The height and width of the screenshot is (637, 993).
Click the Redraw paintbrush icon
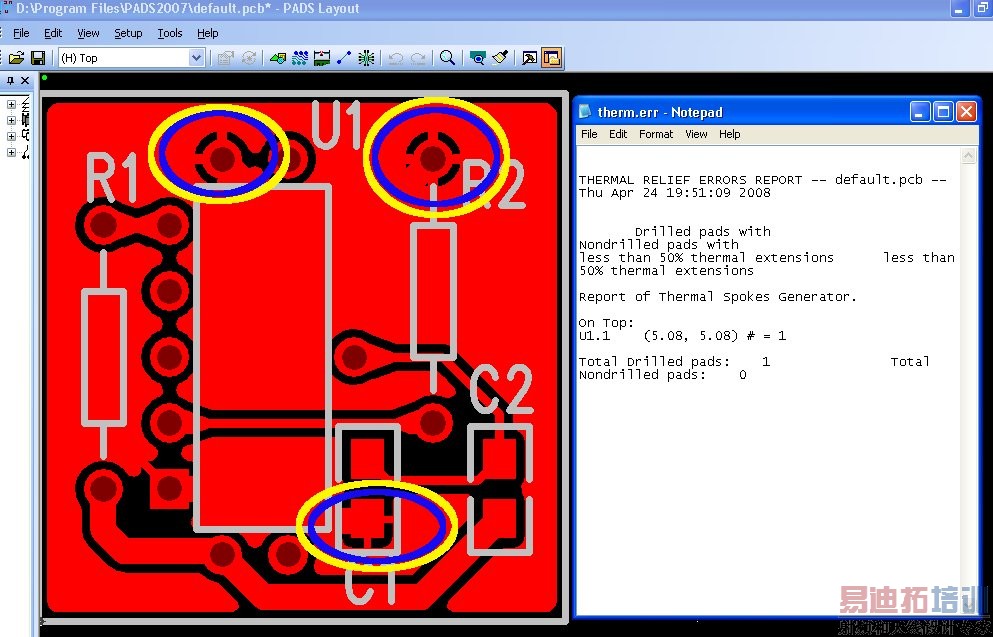(500, 58)
